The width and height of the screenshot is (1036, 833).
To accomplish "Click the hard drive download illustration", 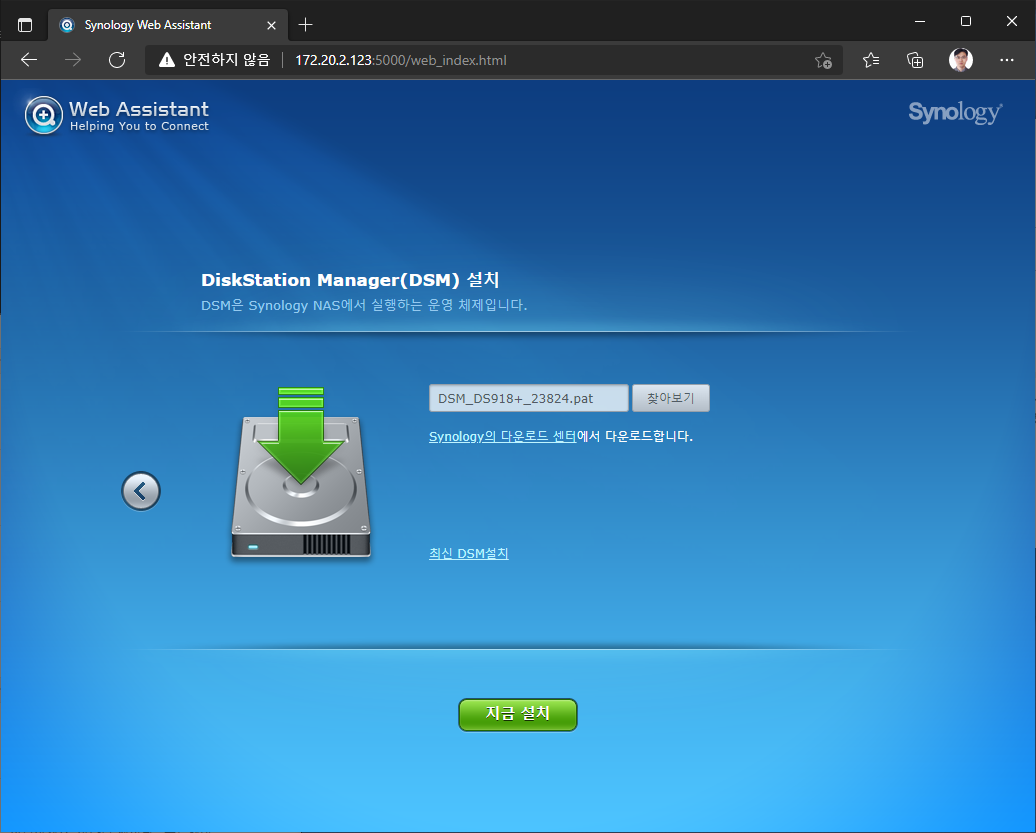I will point(301,473).
